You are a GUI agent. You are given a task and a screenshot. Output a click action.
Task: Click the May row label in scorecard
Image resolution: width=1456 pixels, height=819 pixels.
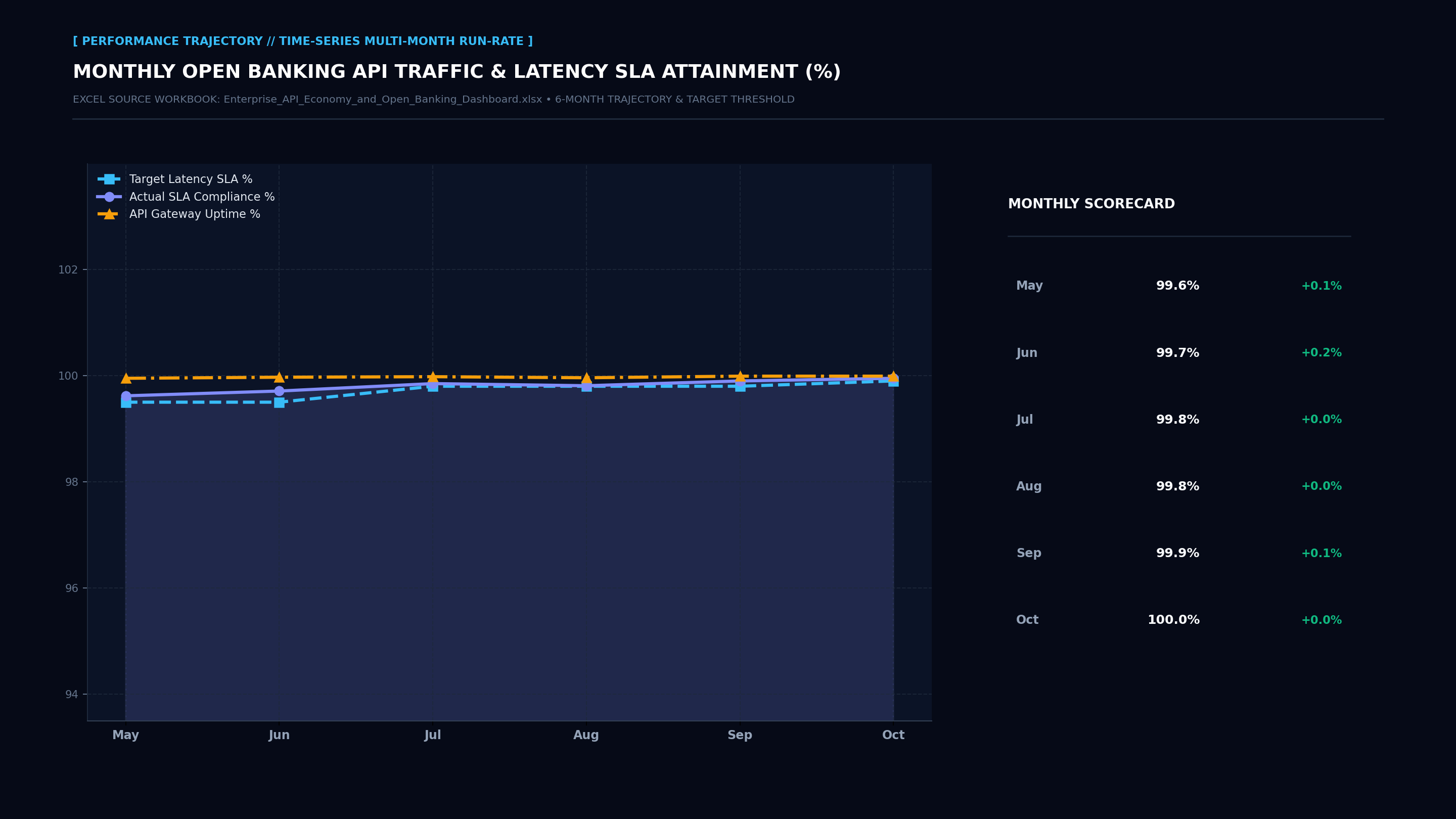tap(1029, 286)
